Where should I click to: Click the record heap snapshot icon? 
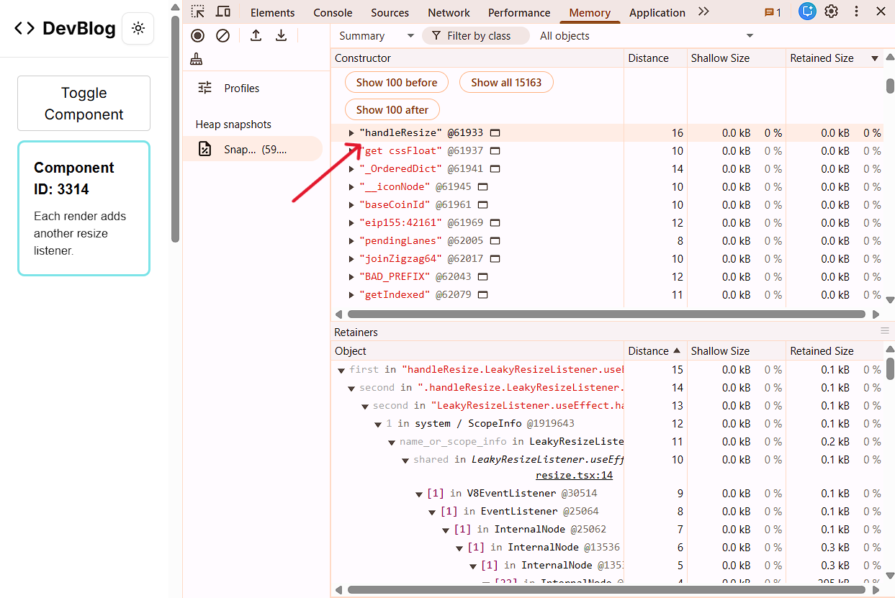197,35
